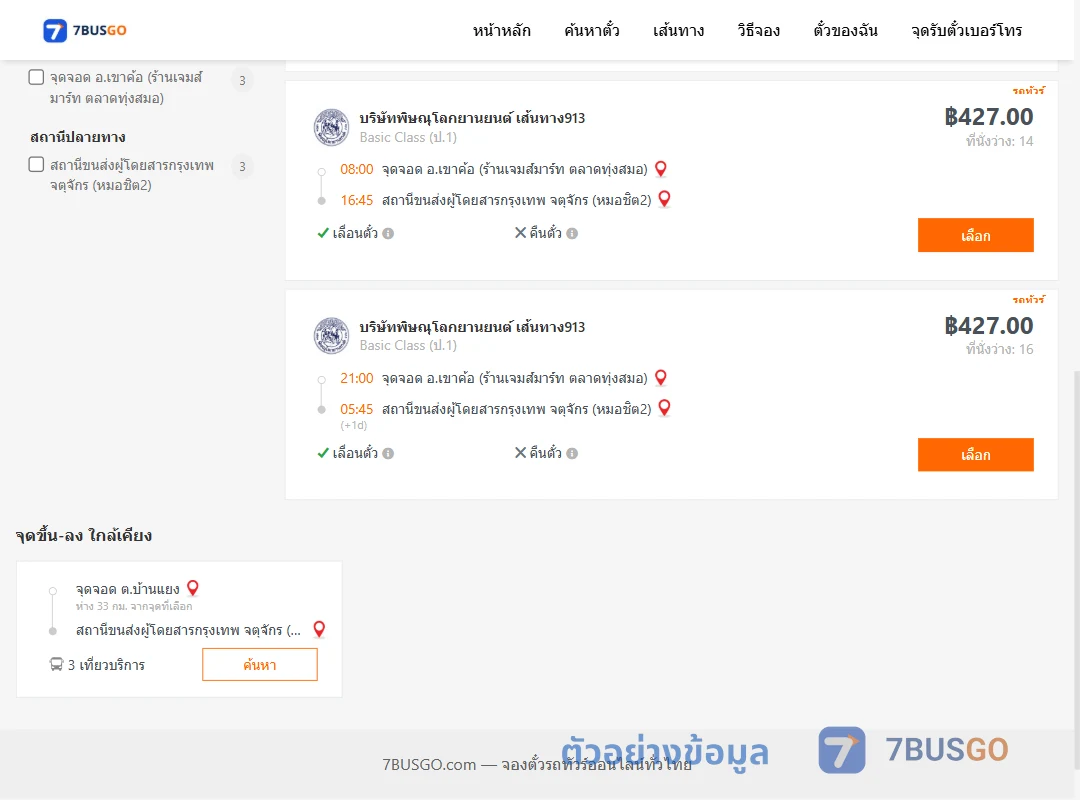Image resolution: width=1080 pixels, height=800 pixels.
Task: Click บริษัทพิษณุโลกยานยนต์ title of 21:00 trip
Action: tap(472, 327)
